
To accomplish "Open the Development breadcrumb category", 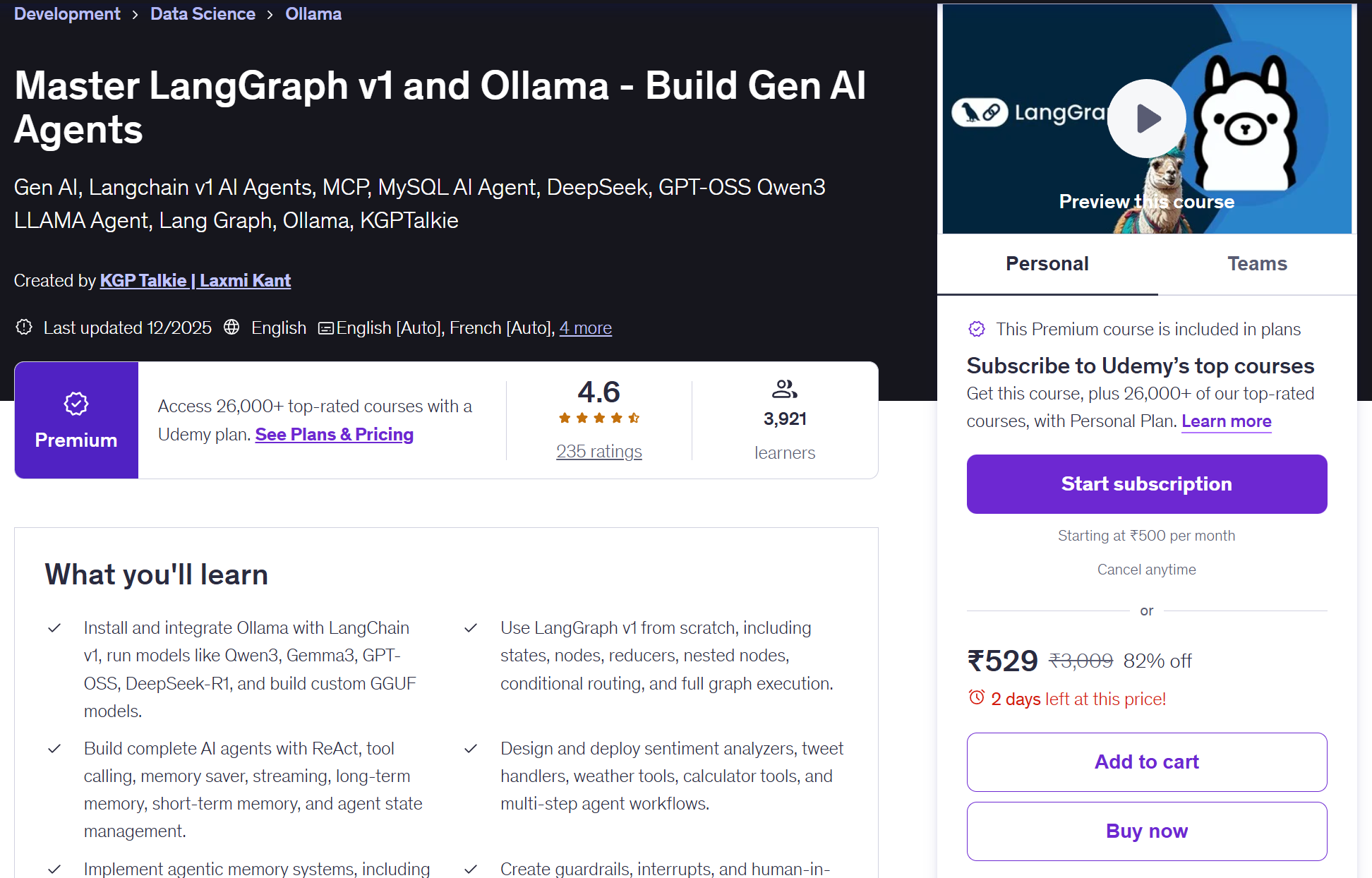I will (67, 14).
